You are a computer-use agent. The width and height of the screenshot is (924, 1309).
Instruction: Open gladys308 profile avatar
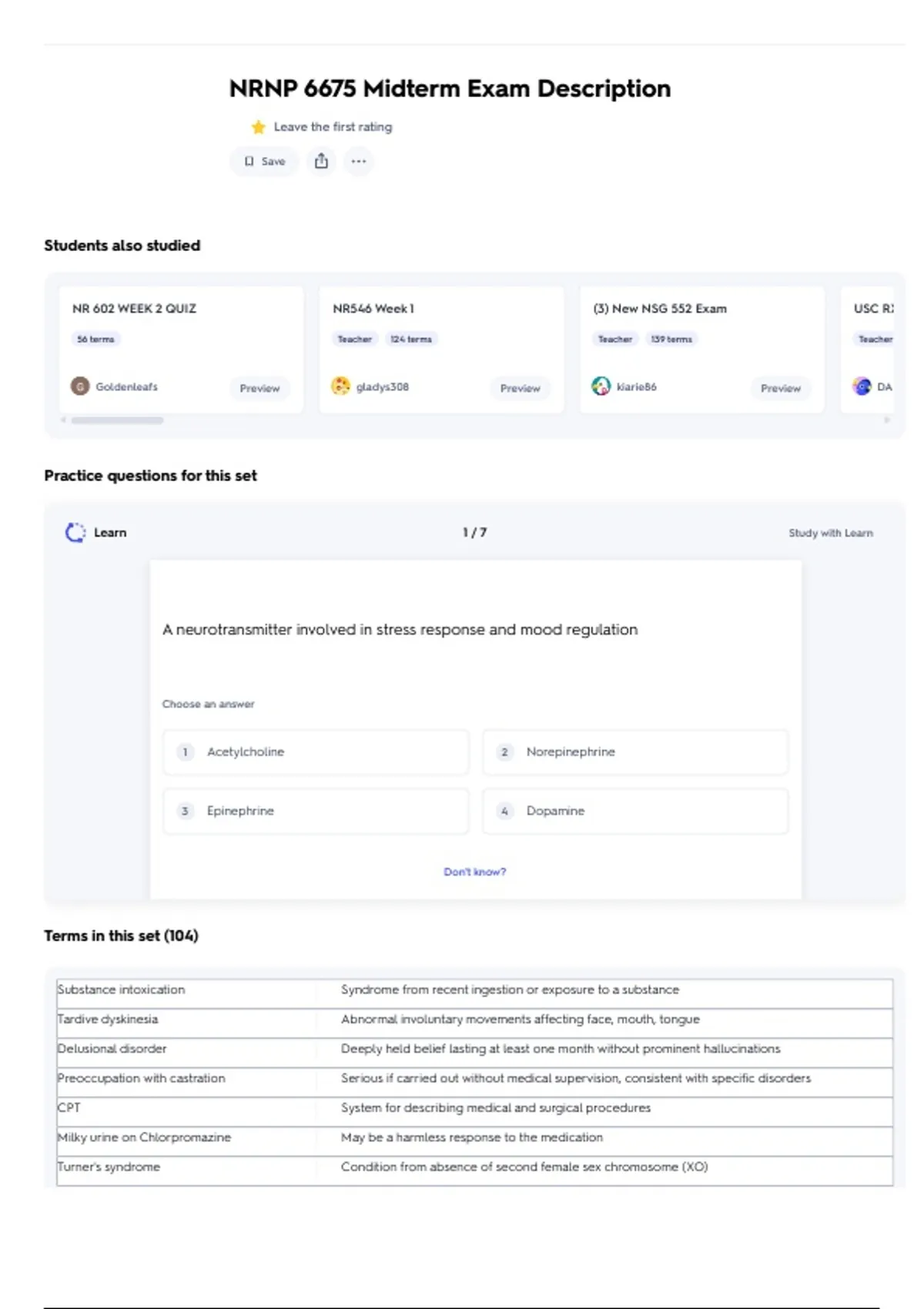[x=340, y=387]
